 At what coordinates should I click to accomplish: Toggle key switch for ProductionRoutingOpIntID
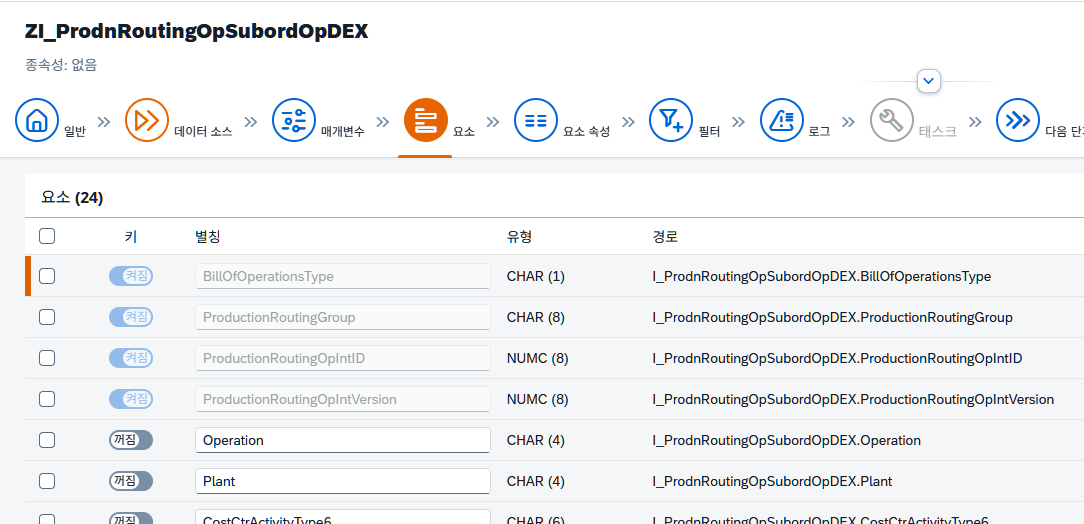(131, 358)
